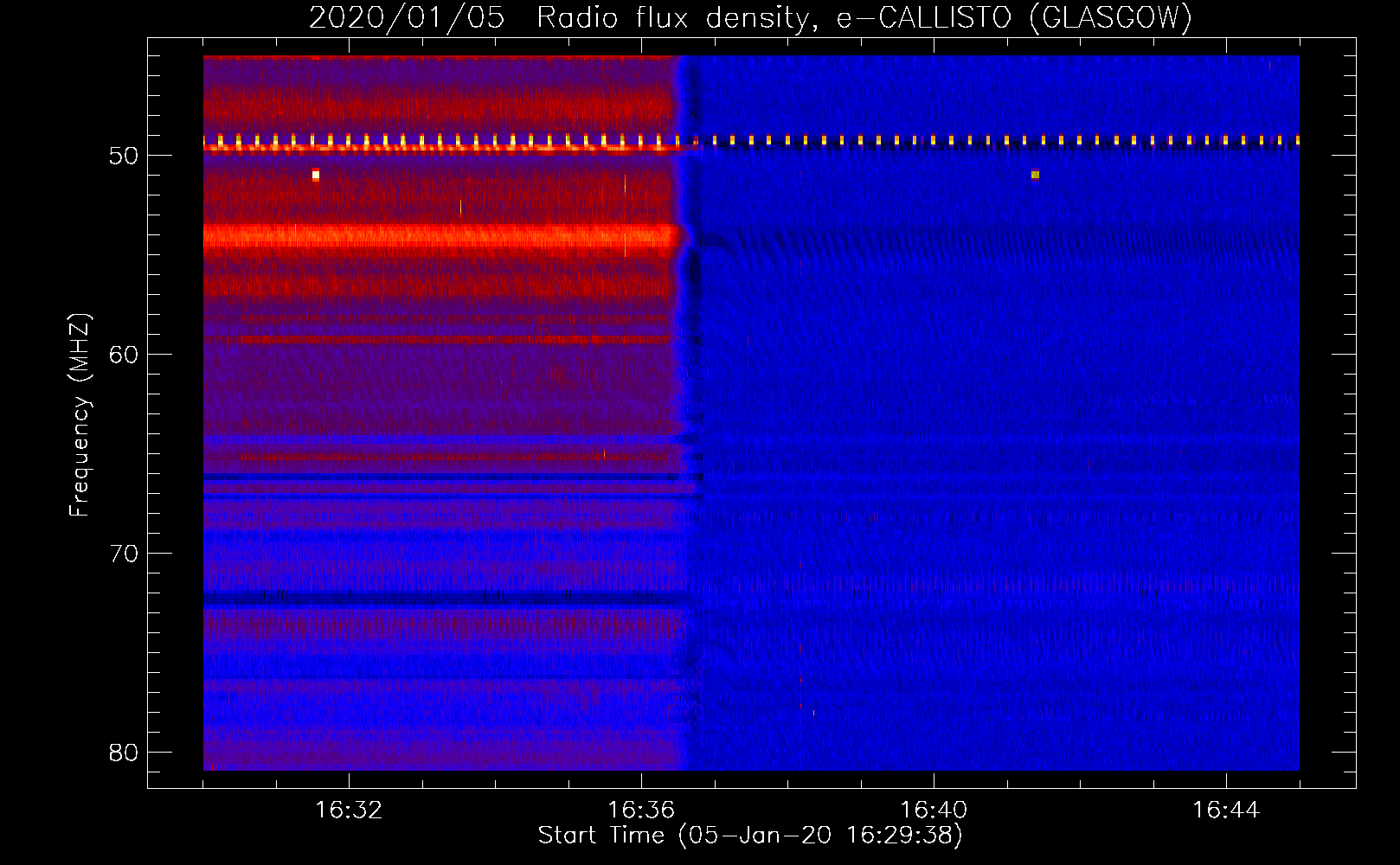The height and width of the screenshot is (865, 1400).
Task: Click the "Start Time (05-Jan-20 16:29:38)" label
Action: 750,835
